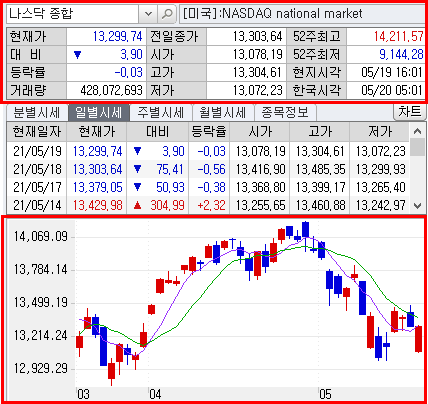Click the down triangle icon beside 75.41
Viewport: 428px width, 404px height.
pyautogui.click(x=137, y=169)
